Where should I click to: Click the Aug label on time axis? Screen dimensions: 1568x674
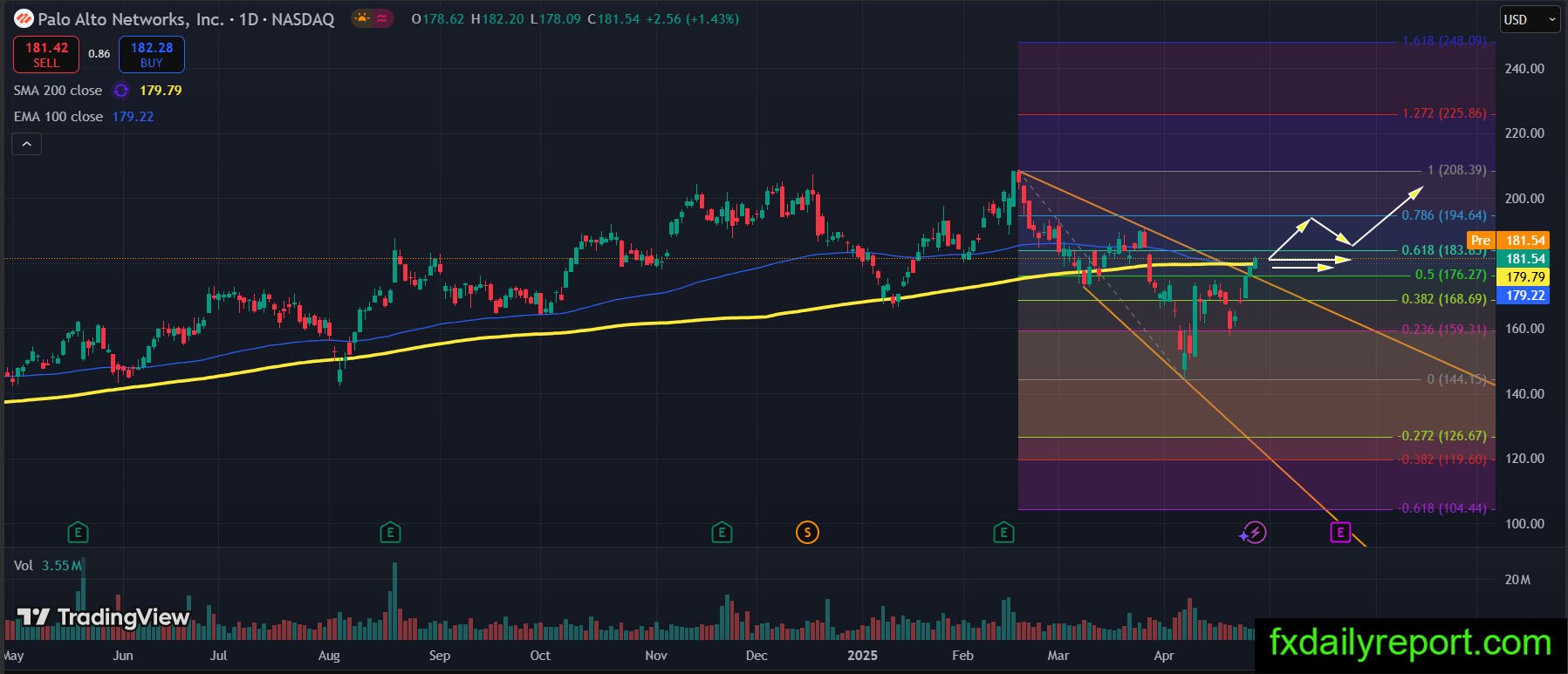[329, 656]
